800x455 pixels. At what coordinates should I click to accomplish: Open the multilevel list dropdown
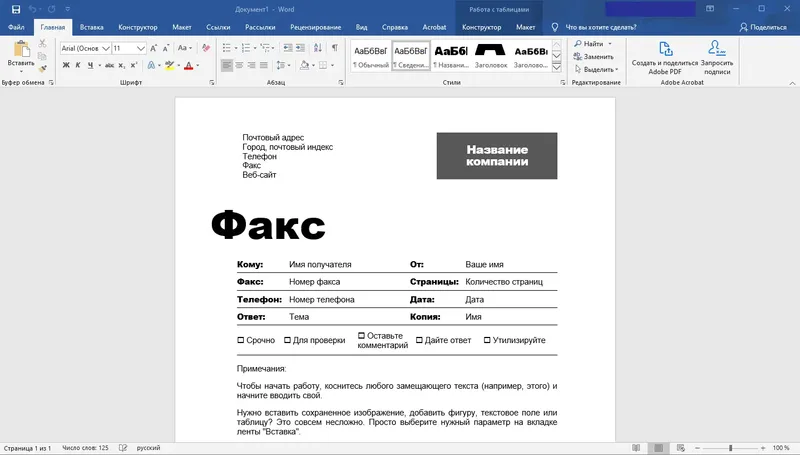273,48
